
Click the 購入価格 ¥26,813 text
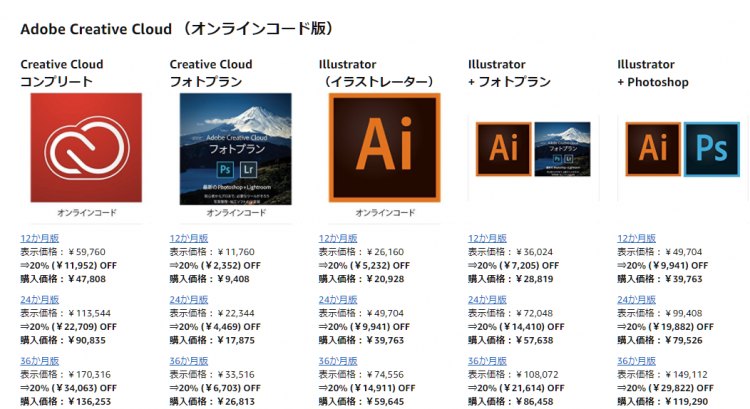[x=212, y=401]
